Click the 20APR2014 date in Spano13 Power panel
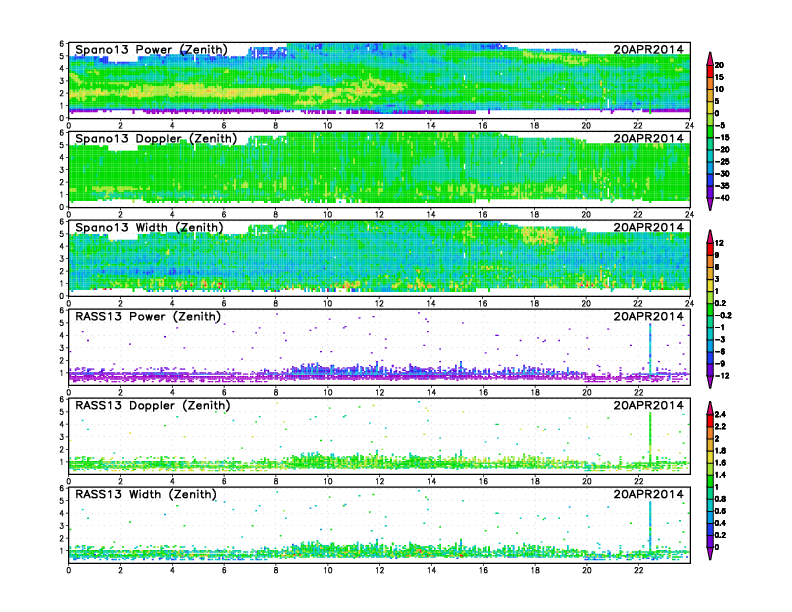The width and height of the screenshot is (792, 612). pyautogui.click(x=649, y=49)
